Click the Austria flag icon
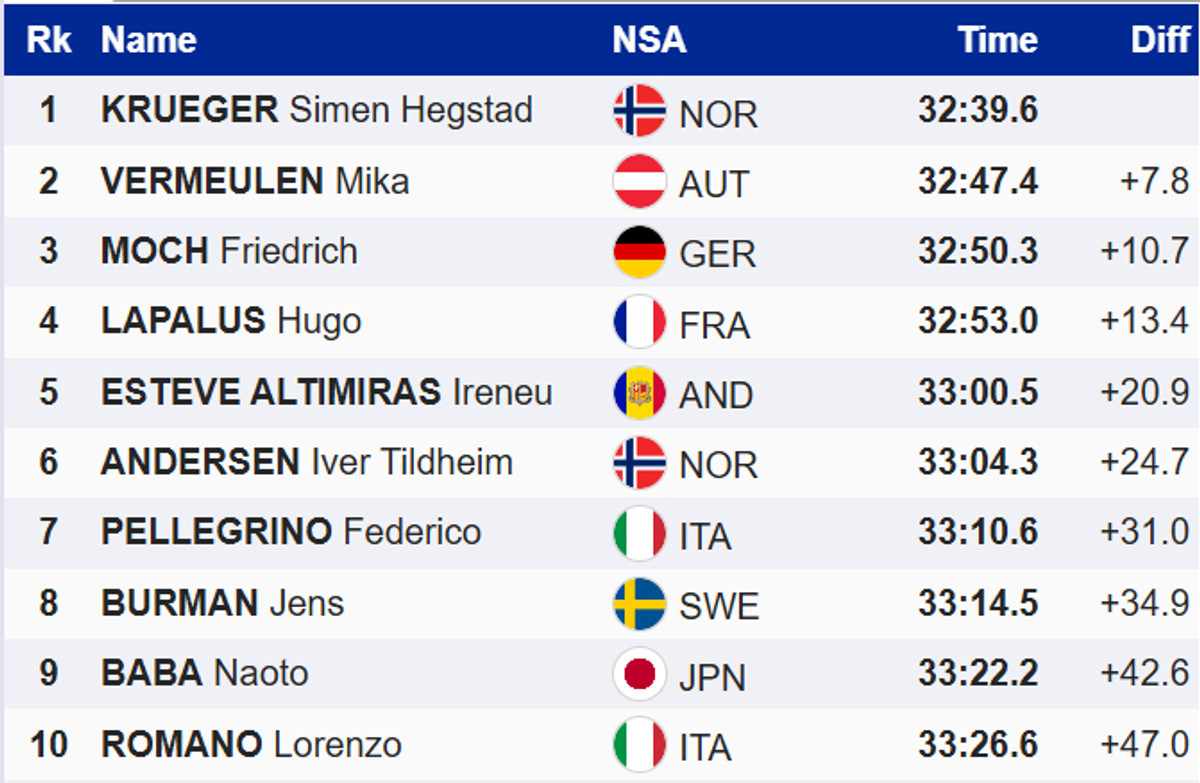Viewport: 1200px width, 783px height. (639, 181)
